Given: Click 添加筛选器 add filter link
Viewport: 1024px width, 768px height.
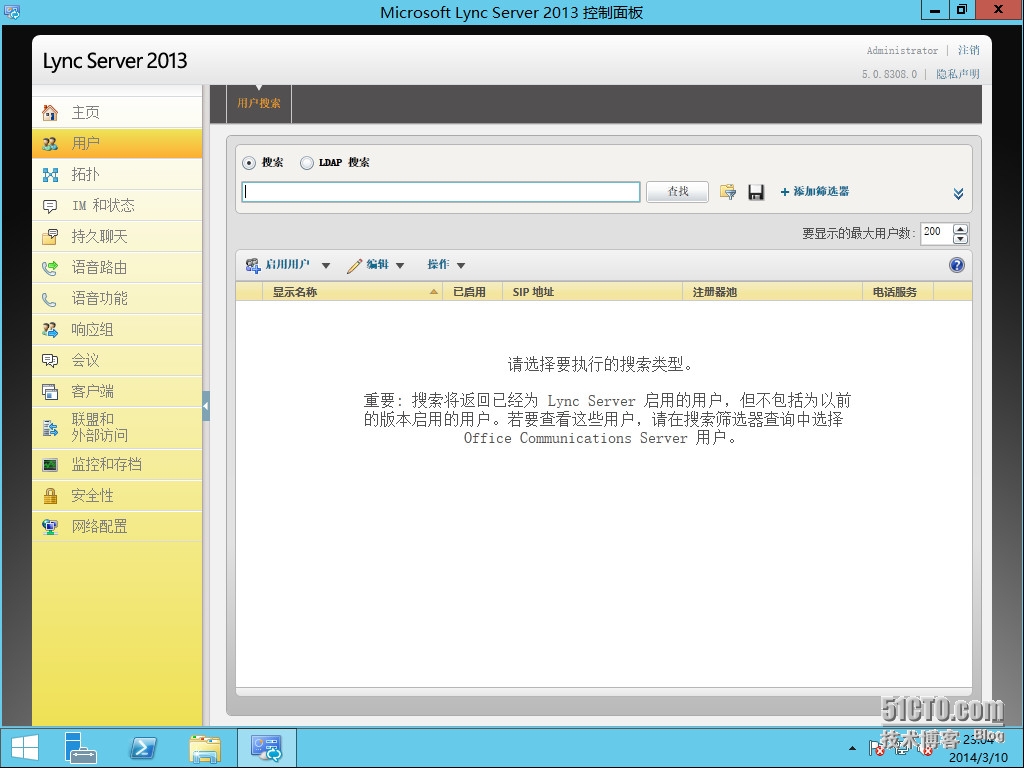Looking at the screenshot, I should (x=815, y=192).
